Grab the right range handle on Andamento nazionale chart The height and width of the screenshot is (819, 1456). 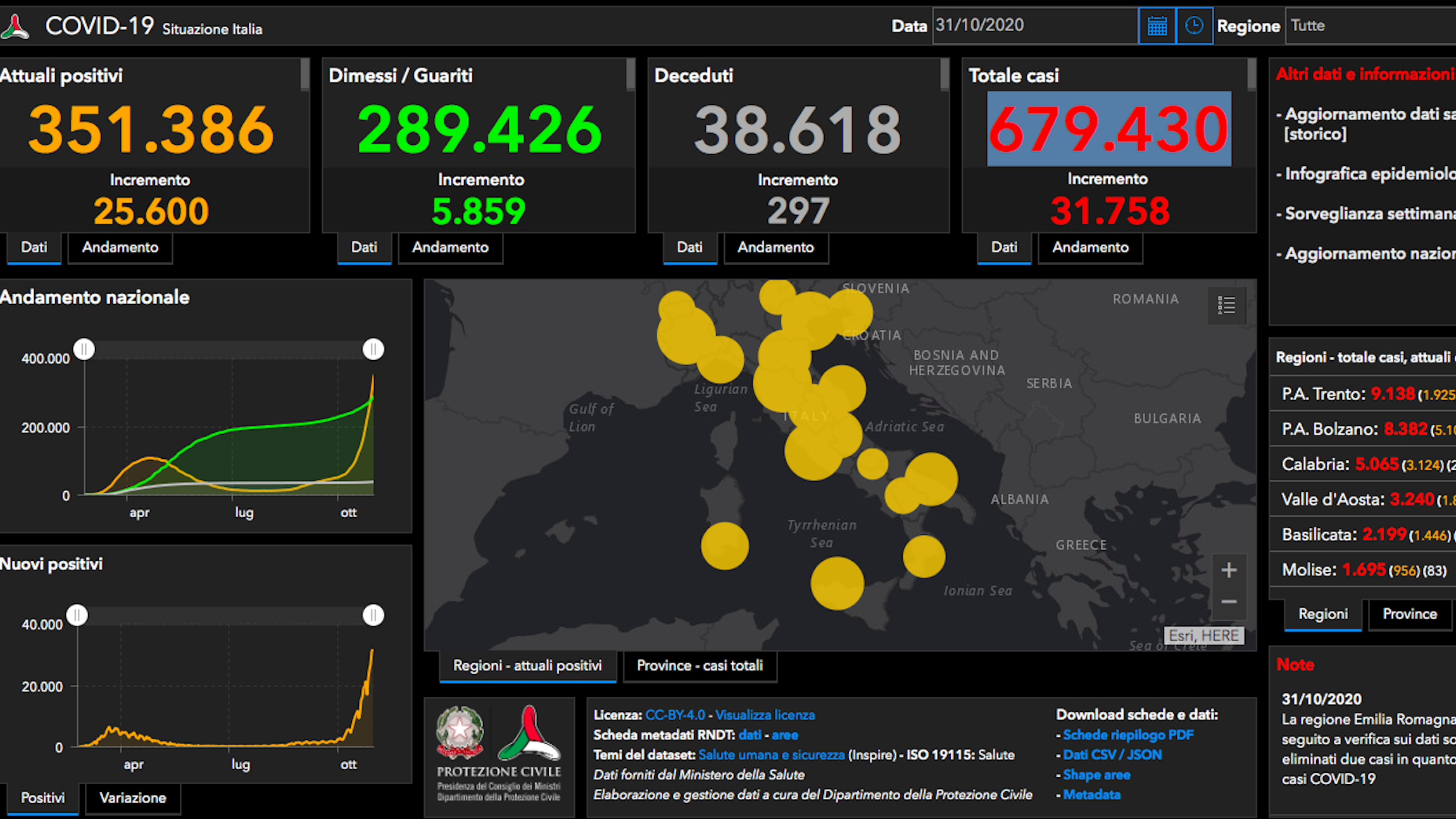[x=373, y=349]
